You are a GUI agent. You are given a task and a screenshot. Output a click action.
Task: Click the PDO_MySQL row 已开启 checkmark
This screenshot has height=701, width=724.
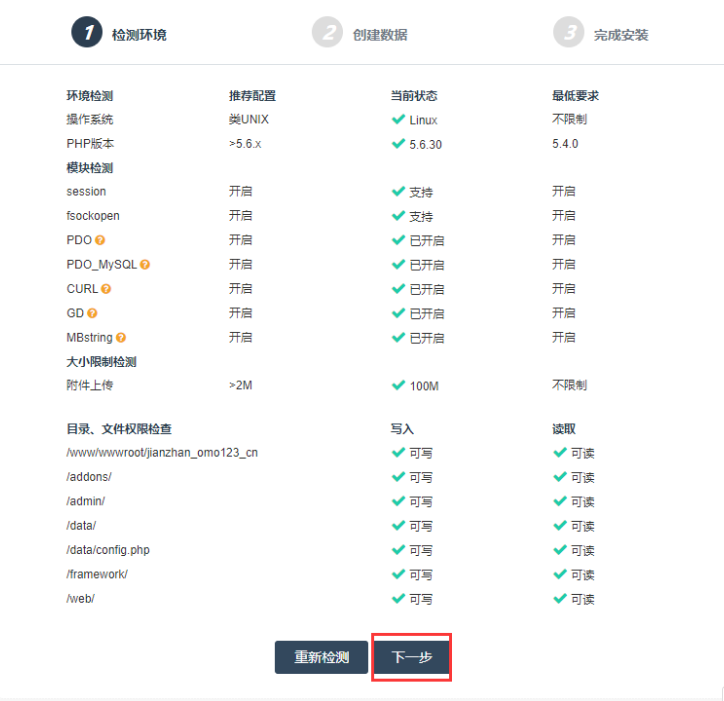(398, 265)
